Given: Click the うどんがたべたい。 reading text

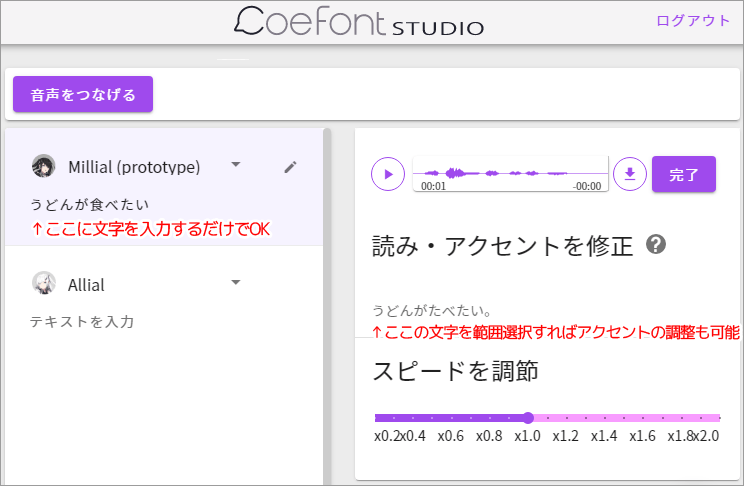Looking at the screenshot, I should (432, 311).
